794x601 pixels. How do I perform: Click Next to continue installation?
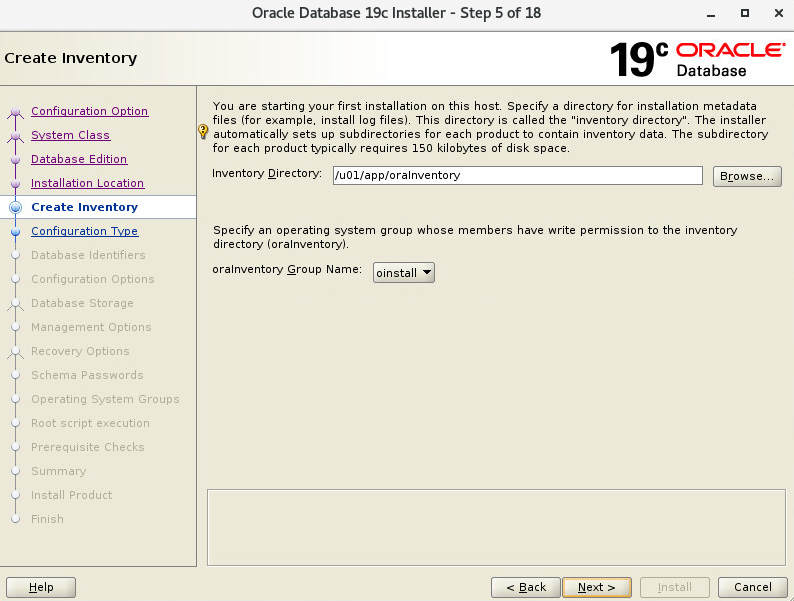tap(597, 587)
